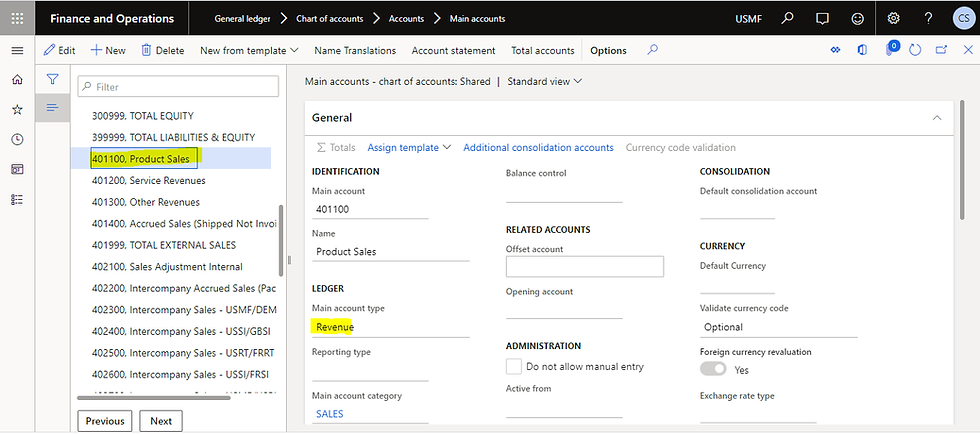Click Additional consolidation accounts link
Screen dimensions: 980x434
click(x=538, y=148)
